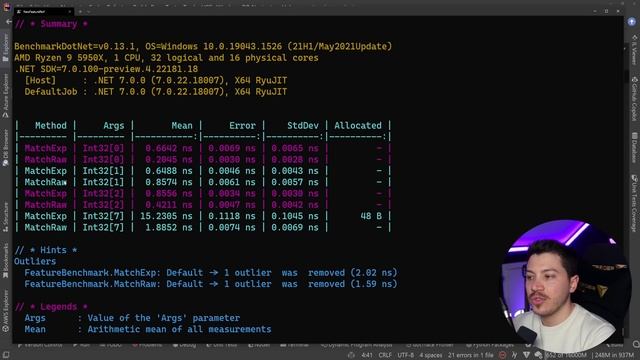Open the Version Control tool window
This screenshot has height=360, width=640.
click(40, 345)
